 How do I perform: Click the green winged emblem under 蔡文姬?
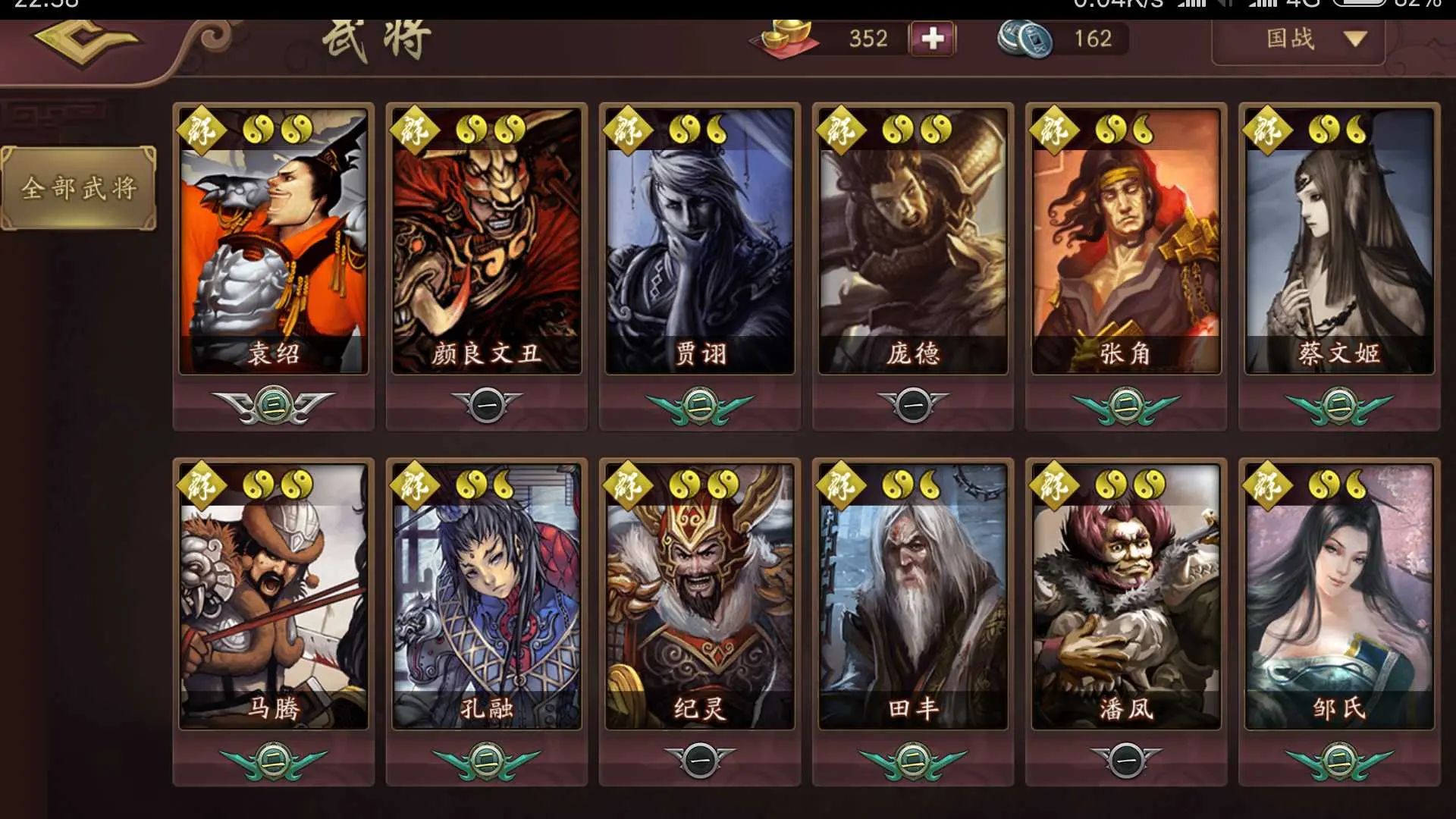click(x=1339, y=405)
